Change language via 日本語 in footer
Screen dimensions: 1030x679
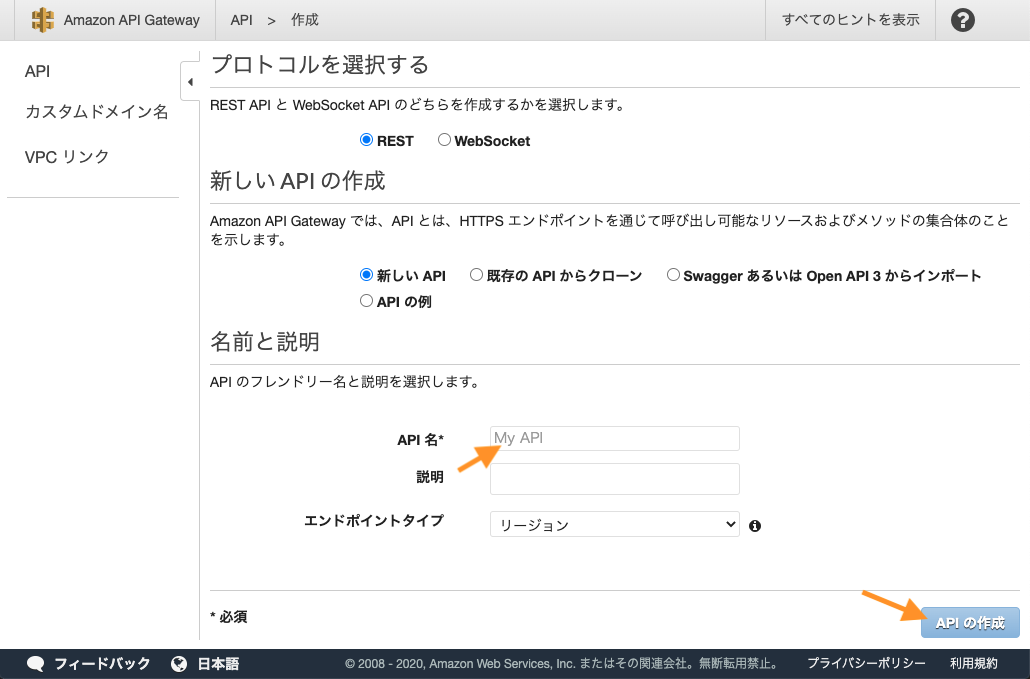pyautogui.click(x=218, y=664)
